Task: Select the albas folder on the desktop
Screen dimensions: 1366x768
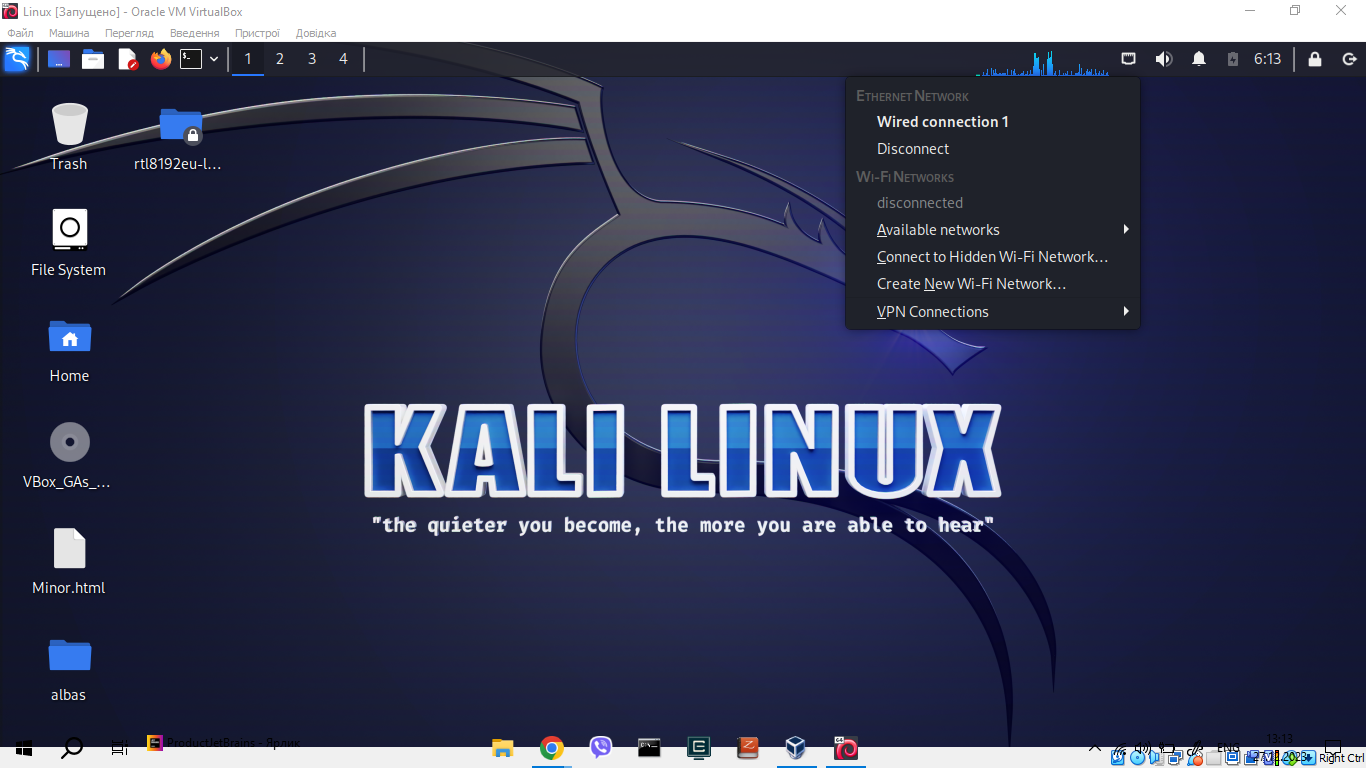Action: [x=69, y=668]
